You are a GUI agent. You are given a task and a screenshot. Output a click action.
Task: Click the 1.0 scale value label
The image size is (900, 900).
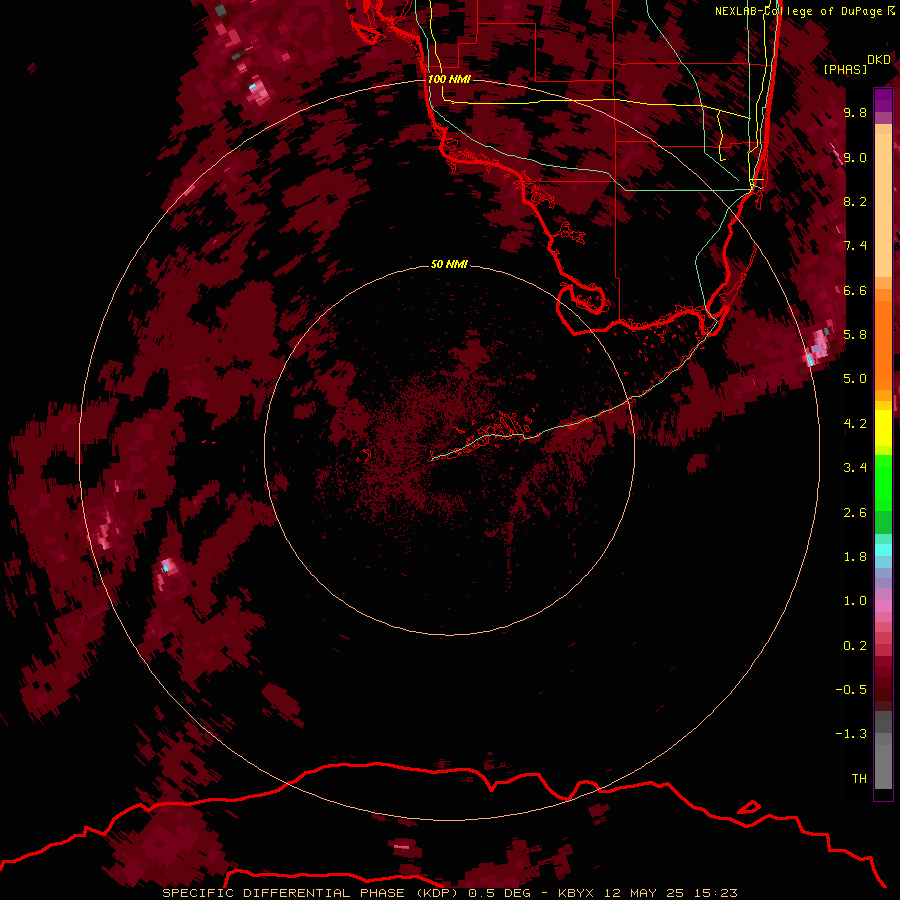pyautogui.click(x=855, y=601)
